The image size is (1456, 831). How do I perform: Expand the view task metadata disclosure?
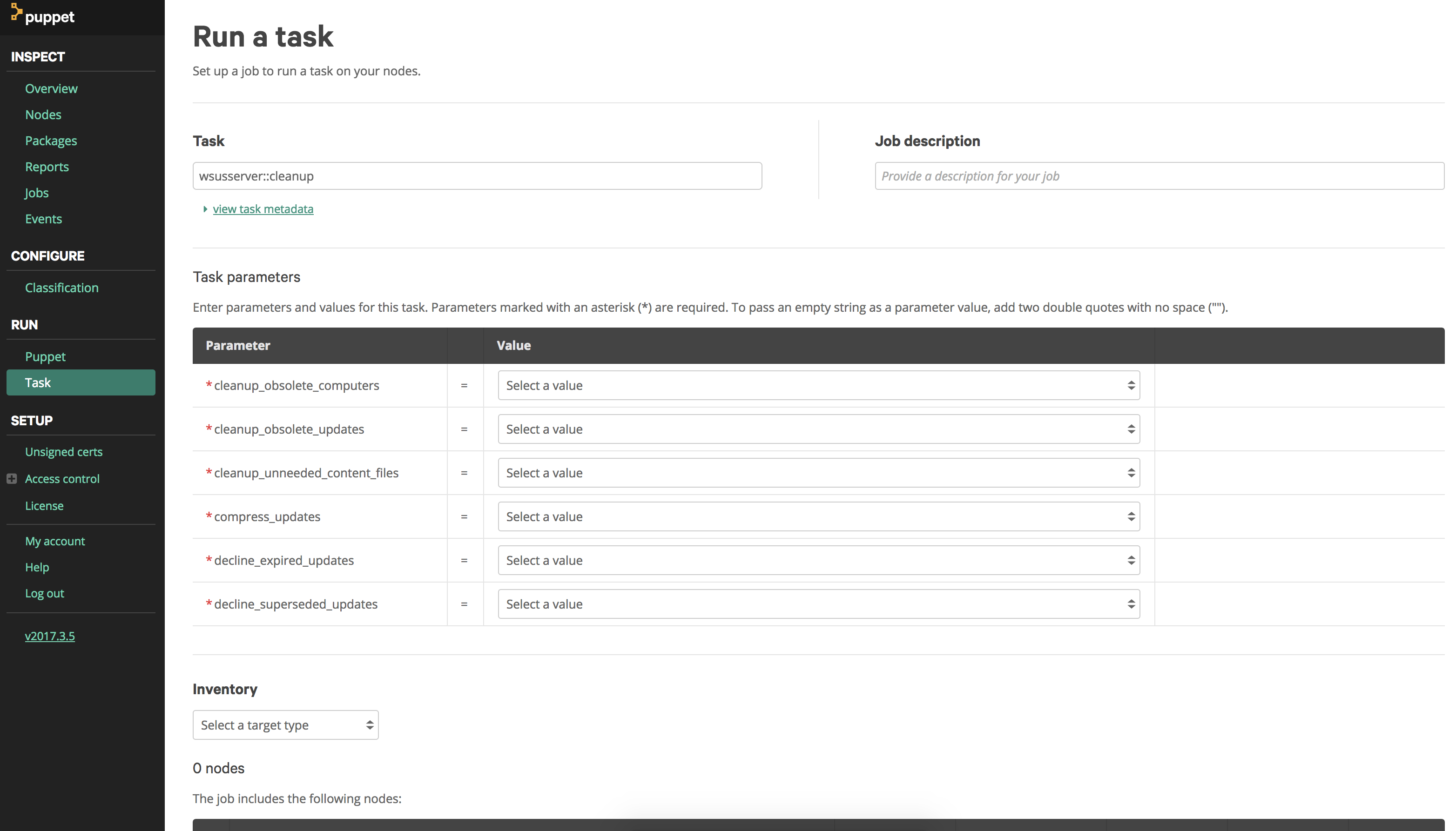click(263, 209)
